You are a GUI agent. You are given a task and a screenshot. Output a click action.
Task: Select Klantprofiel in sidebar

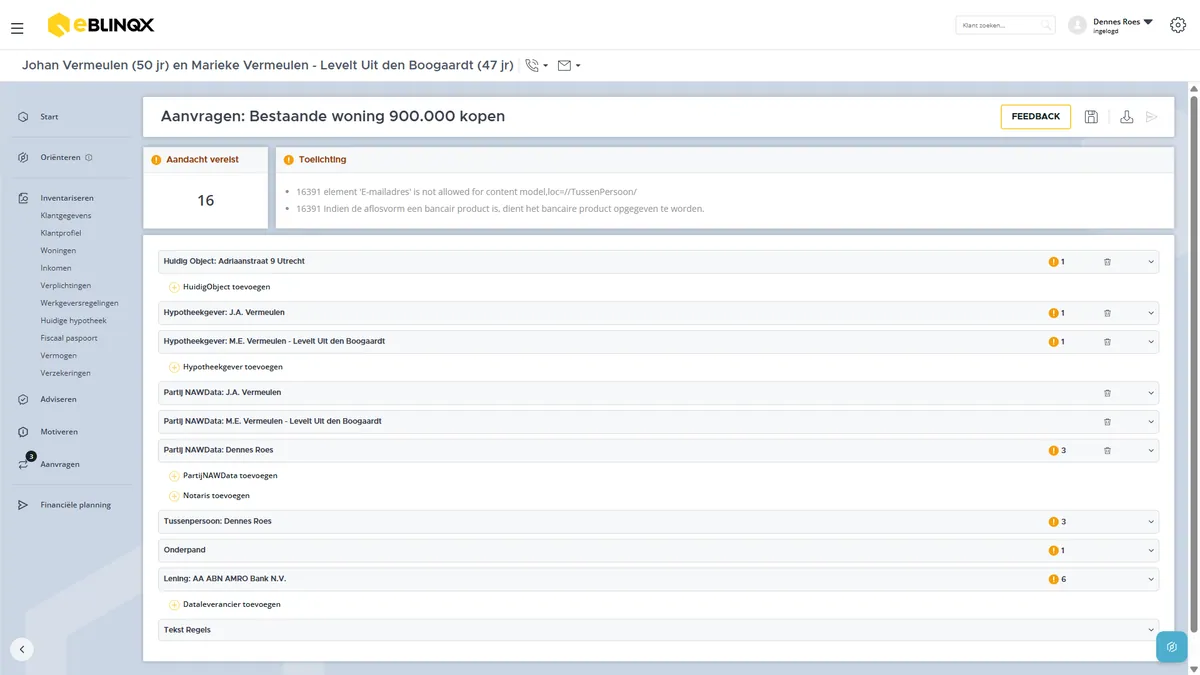coord(61,233)
